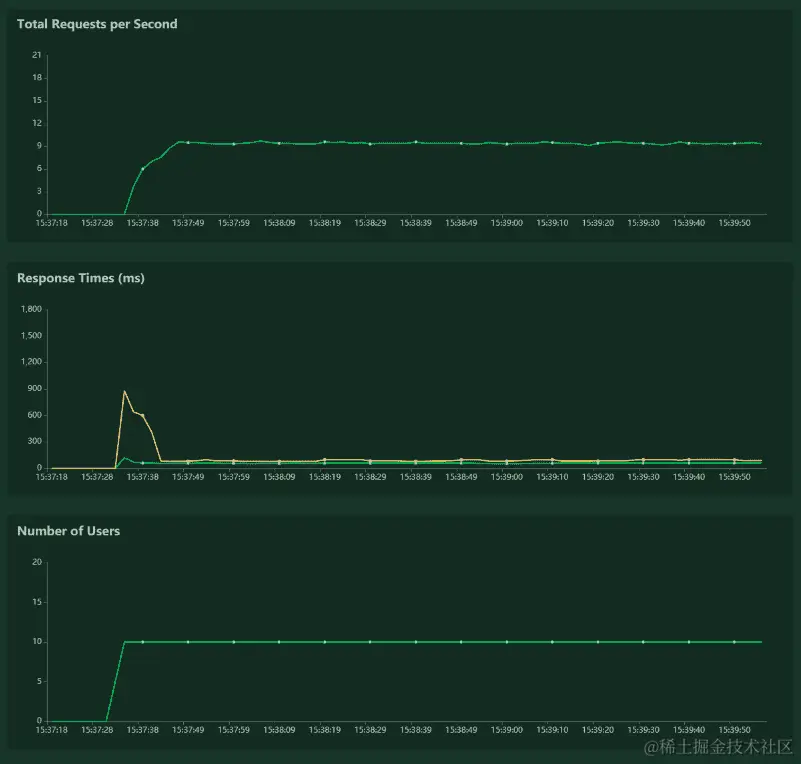The height and width of the screenshot is (764, 801).
Task: Click 15:39:10 on the Response Times x-axis
Action: click(552, 477)
